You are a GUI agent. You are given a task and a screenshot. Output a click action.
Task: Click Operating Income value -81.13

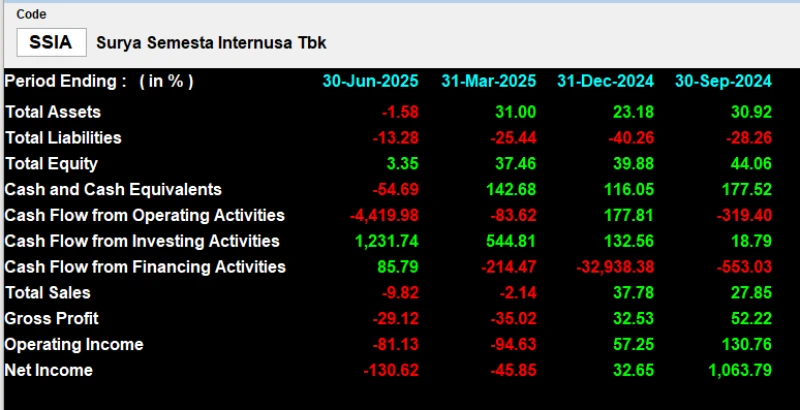395,345
